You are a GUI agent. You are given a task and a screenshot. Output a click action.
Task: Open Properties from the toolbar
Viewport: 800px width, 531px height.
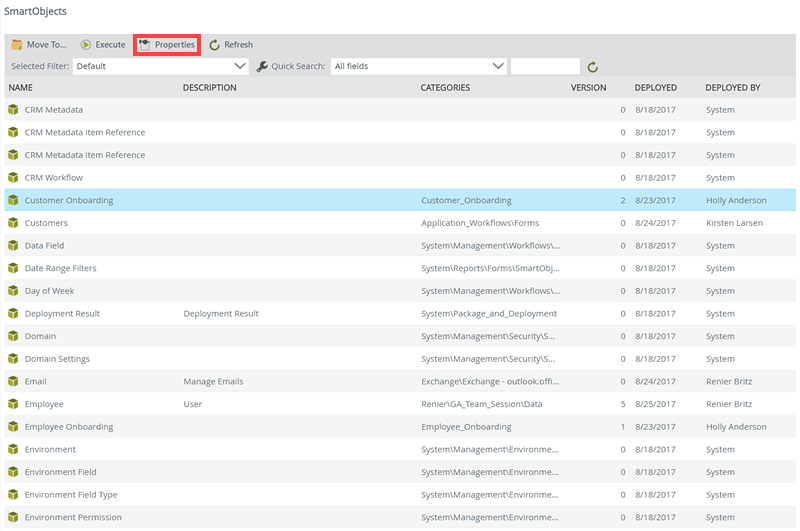pos(167,45)
